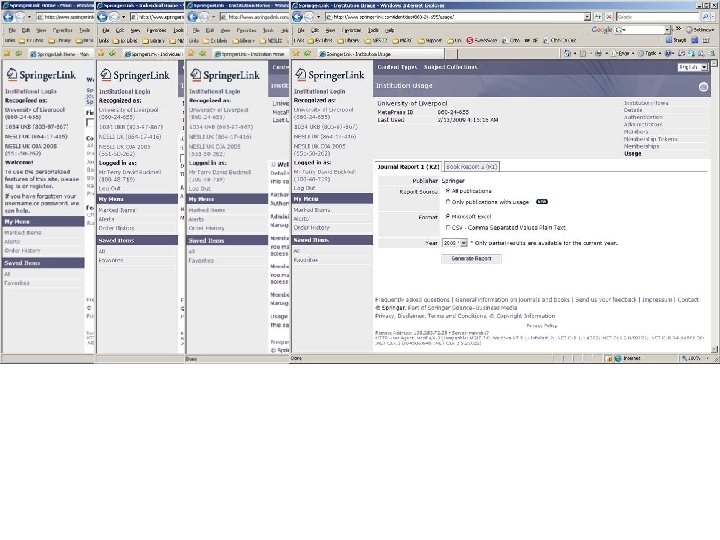The image size is (720, 540).
Task: Open the Ex Libris links folder in the rightmost window
Action: [321, 40]
